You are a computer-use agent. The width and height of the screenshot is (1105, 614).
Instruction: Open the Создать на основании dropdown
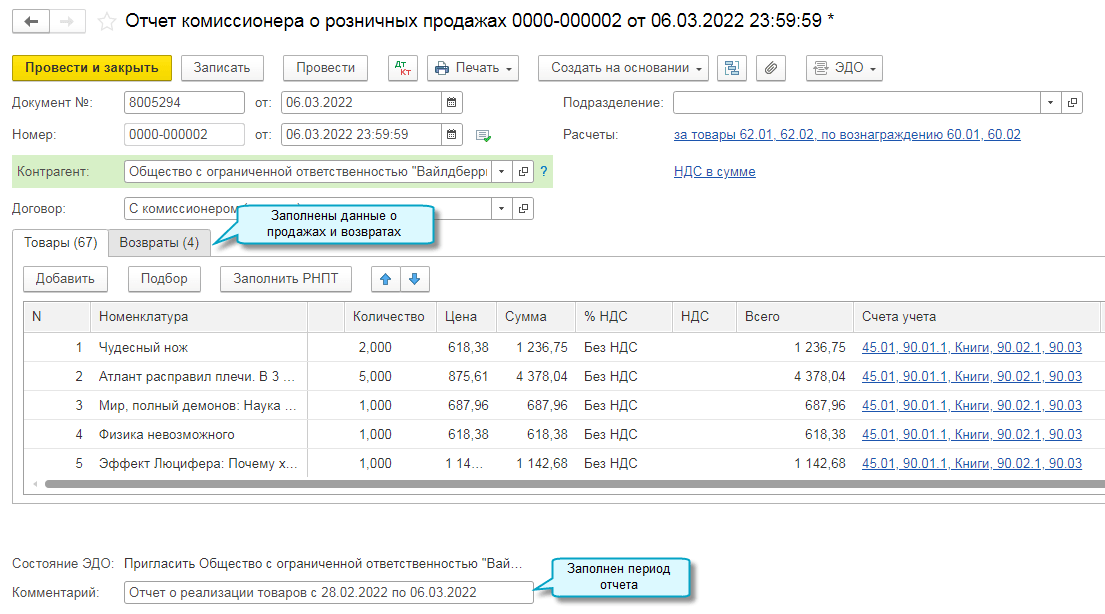[623, 68]
